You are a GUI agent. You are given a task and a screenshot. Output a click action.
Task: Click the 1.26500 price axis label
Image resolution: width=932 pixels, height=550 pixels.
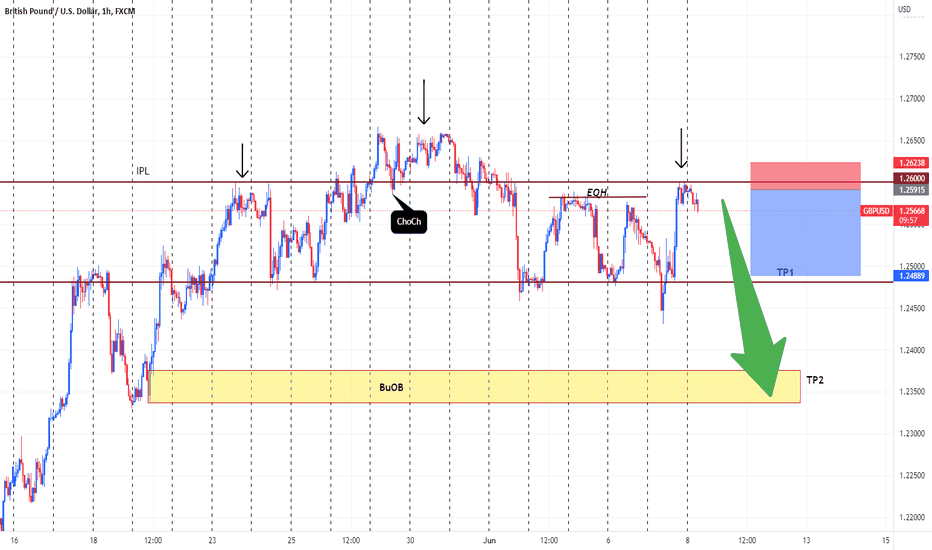tap(912, 141)
